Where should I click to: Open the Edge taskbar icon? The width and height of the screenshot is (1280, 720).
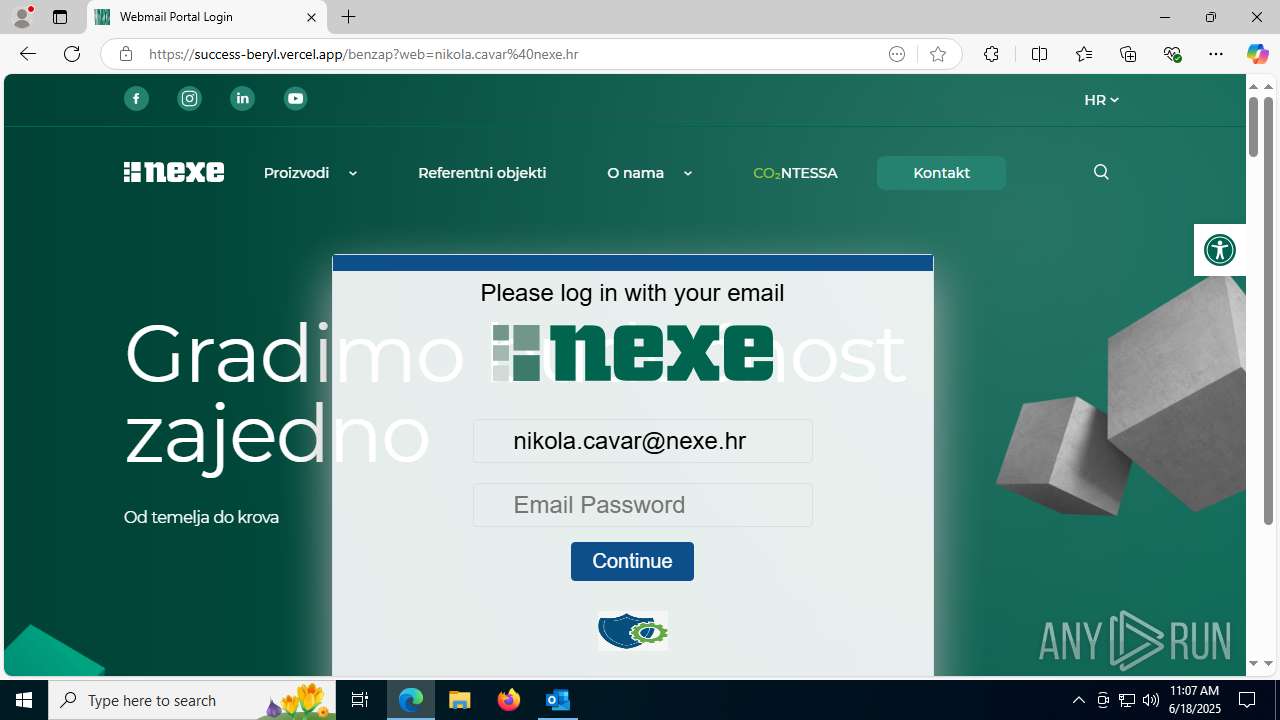tap(411, 700)
